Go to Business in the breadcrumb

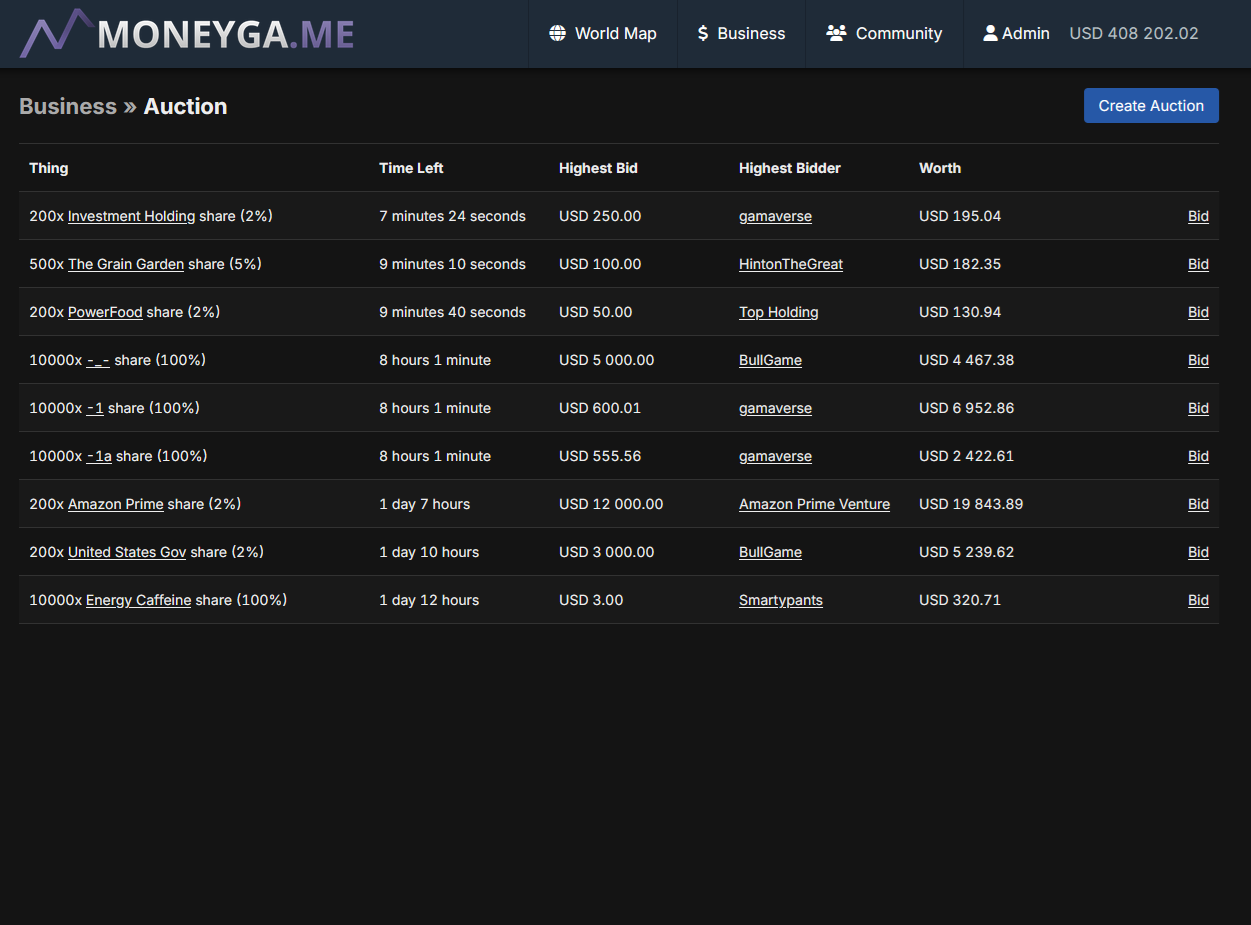(68, 106)
